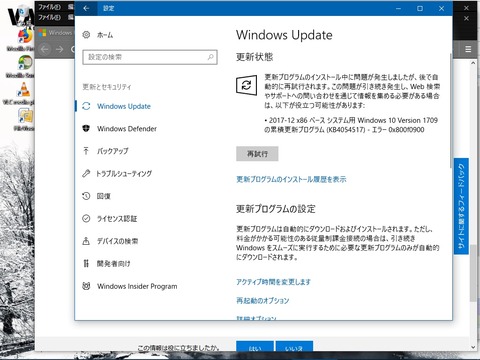Screen dimensions: 480x360
Task: Open the 回復 section
Action: [x=103, y=196]
